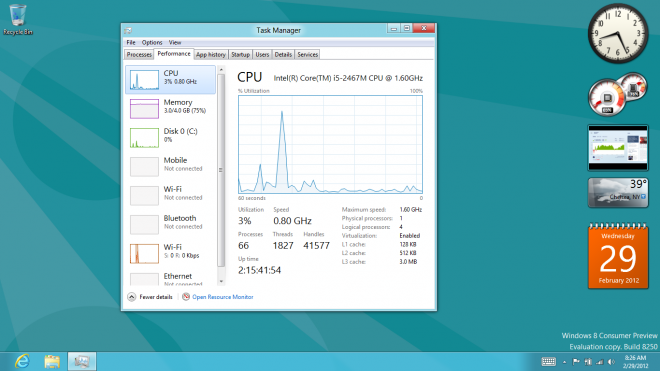Open the active Wi-Fi 0 Kbps entry
660x371 pixels.
coord(170,254)
